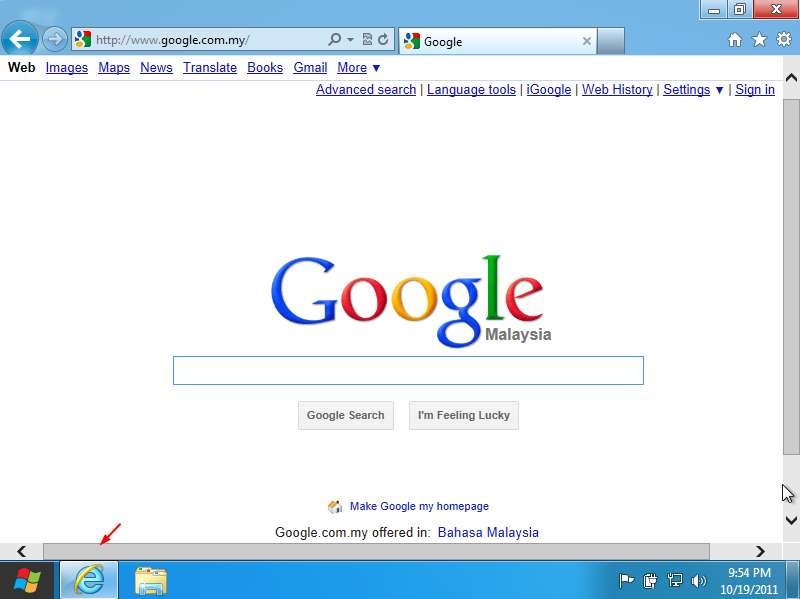Screen dimensions: 800x599
Task: Open Favorites star icon
Action: pyautogui.click(x=759, y=39)
